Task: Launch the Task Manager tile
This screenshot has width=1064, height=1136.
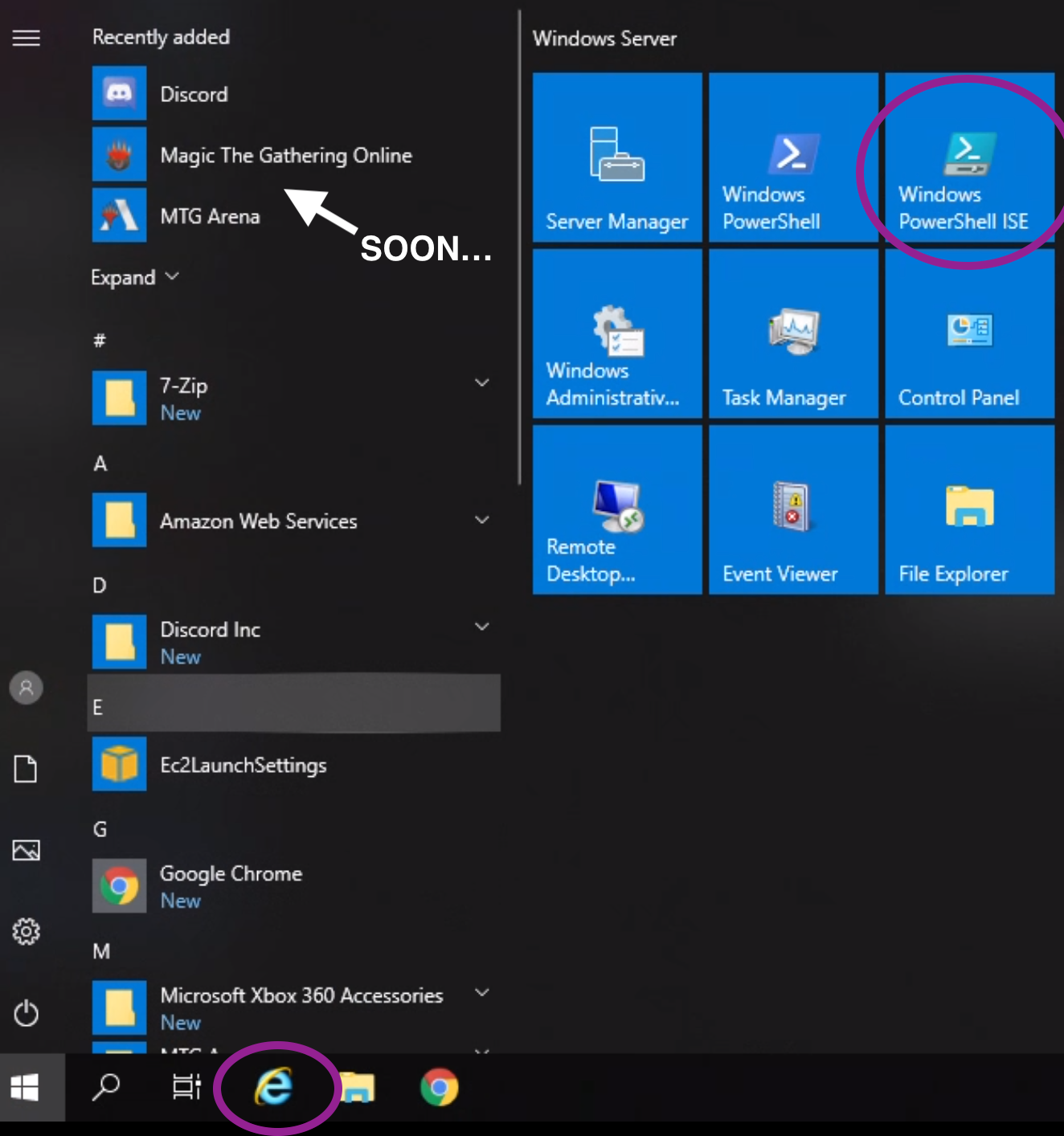Action: [x=793, y=333]
